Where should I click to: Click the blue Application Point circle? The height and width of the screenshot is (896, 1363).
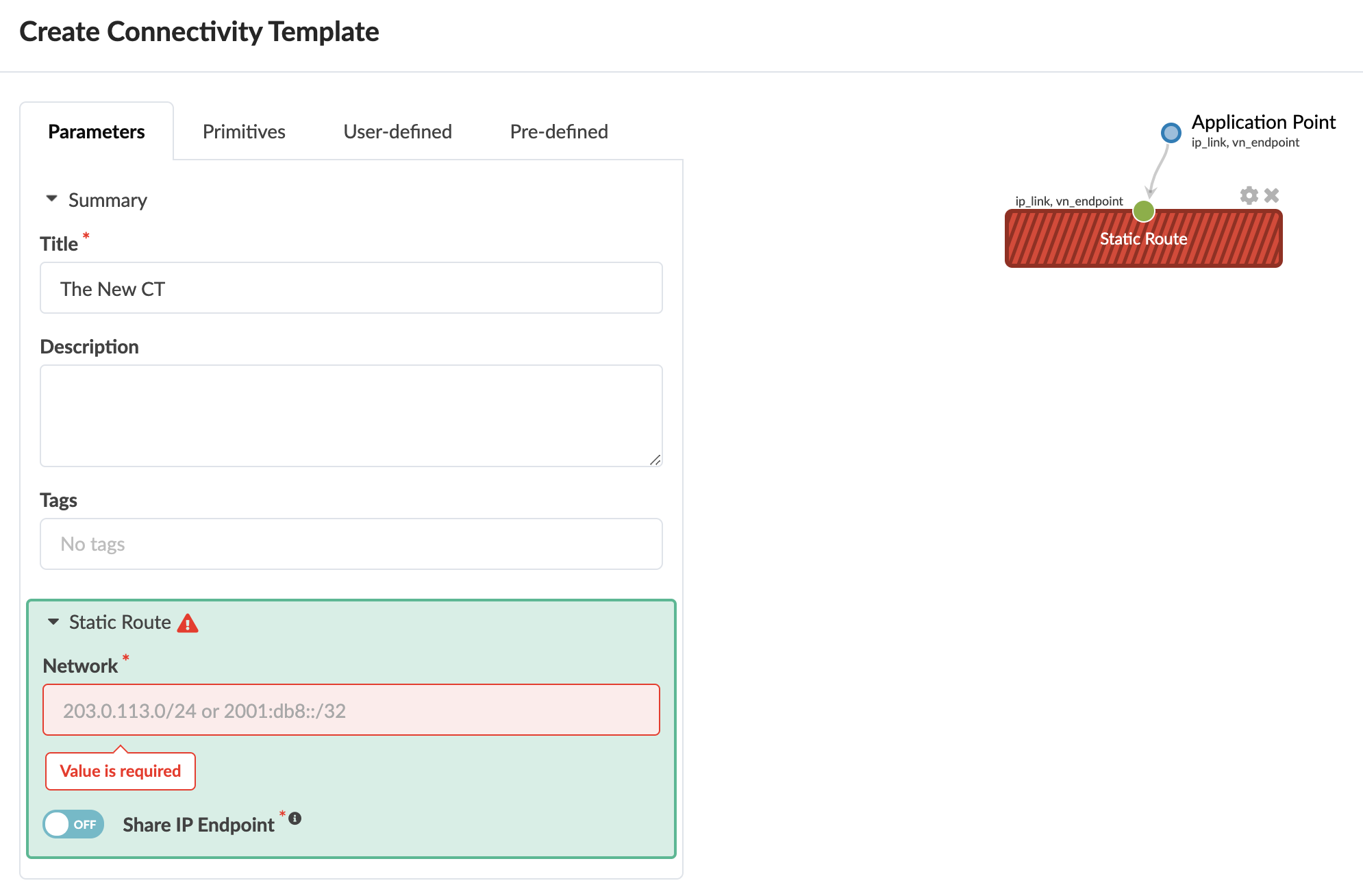(x=1171, y=132)
